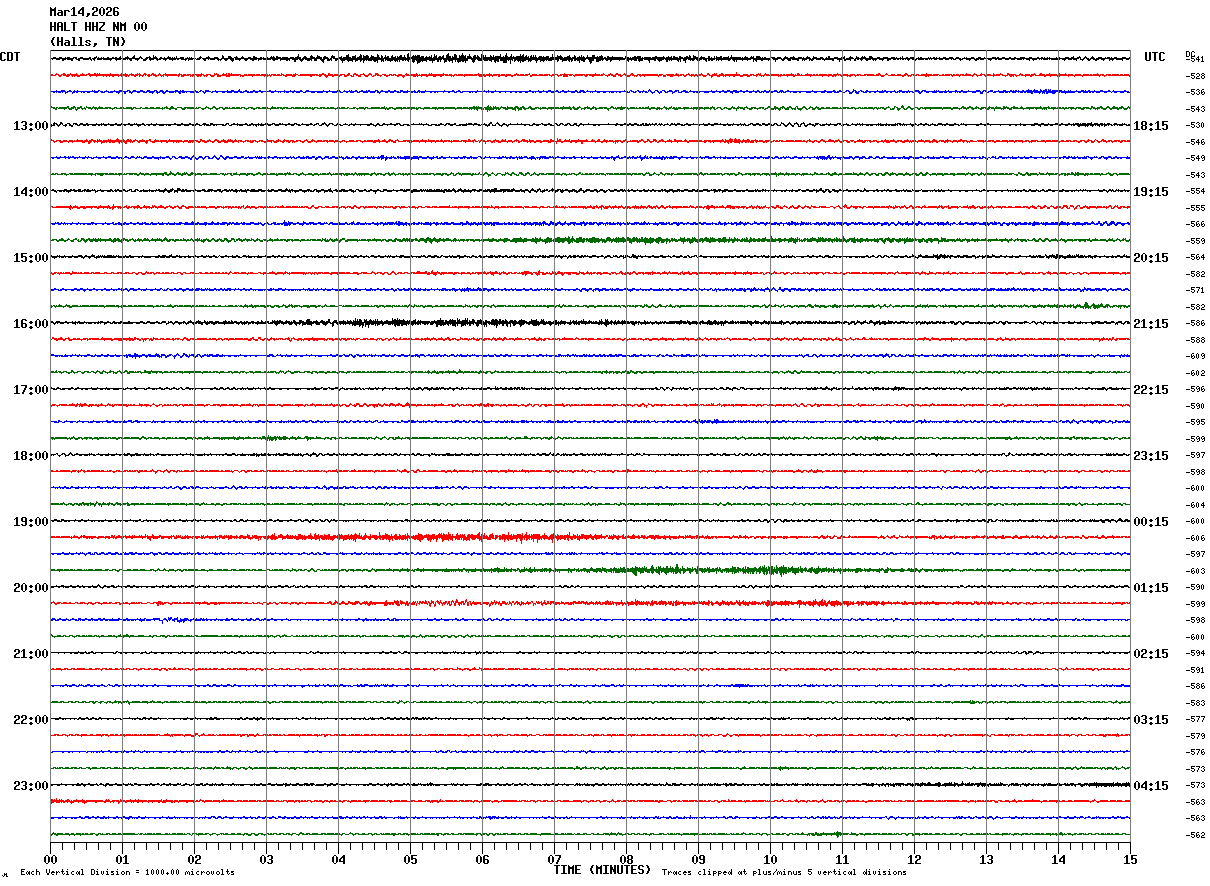The width and height of the screenshot is (1210, 886).
Task: Click the 23:00 CDT time label
Action: point(30,786)
